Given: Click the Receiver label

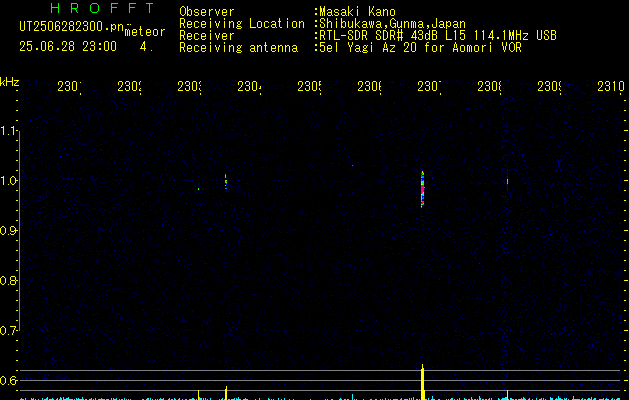Looking at the screenshot, I should [x=207, y=36].
